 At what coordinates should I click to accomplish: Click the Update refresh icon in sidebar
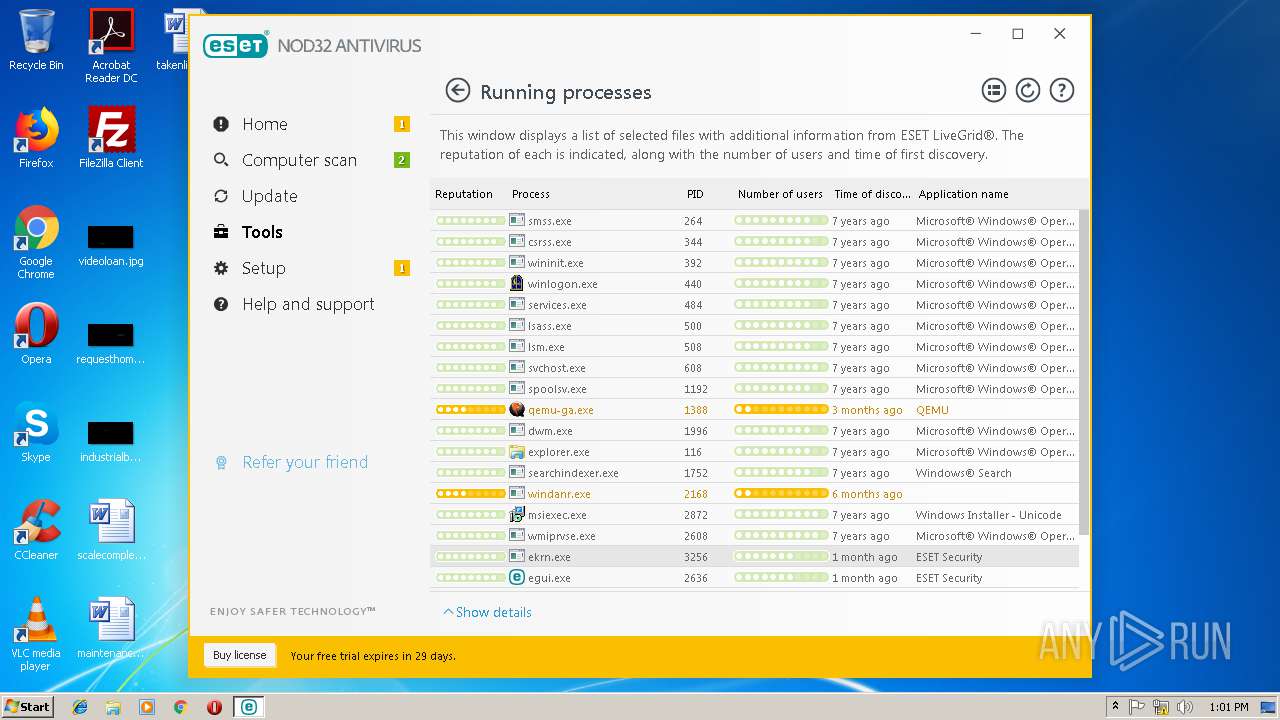(x=221, y=196)
